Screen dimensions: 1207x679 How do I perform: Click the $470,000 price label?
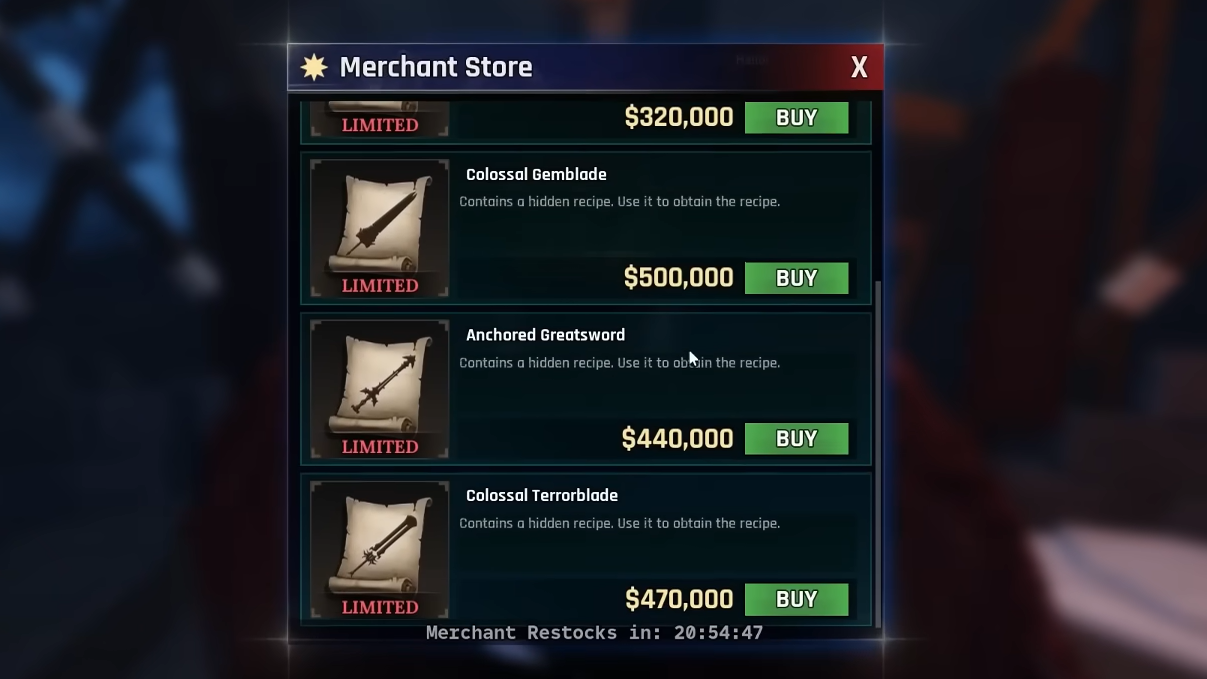coord(679,599)
